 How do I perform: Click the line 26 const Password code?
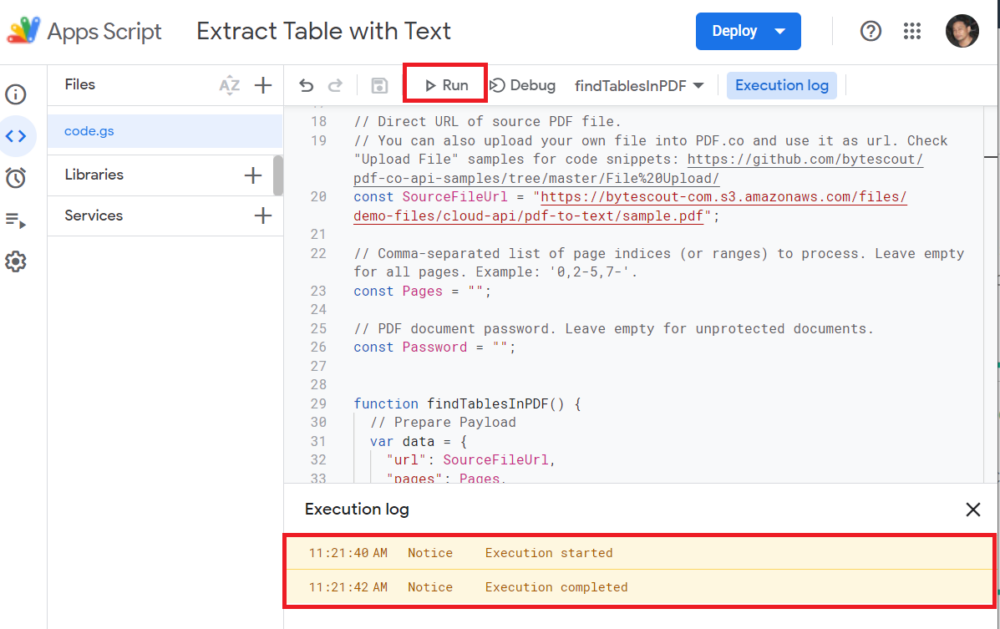point(435,347)
